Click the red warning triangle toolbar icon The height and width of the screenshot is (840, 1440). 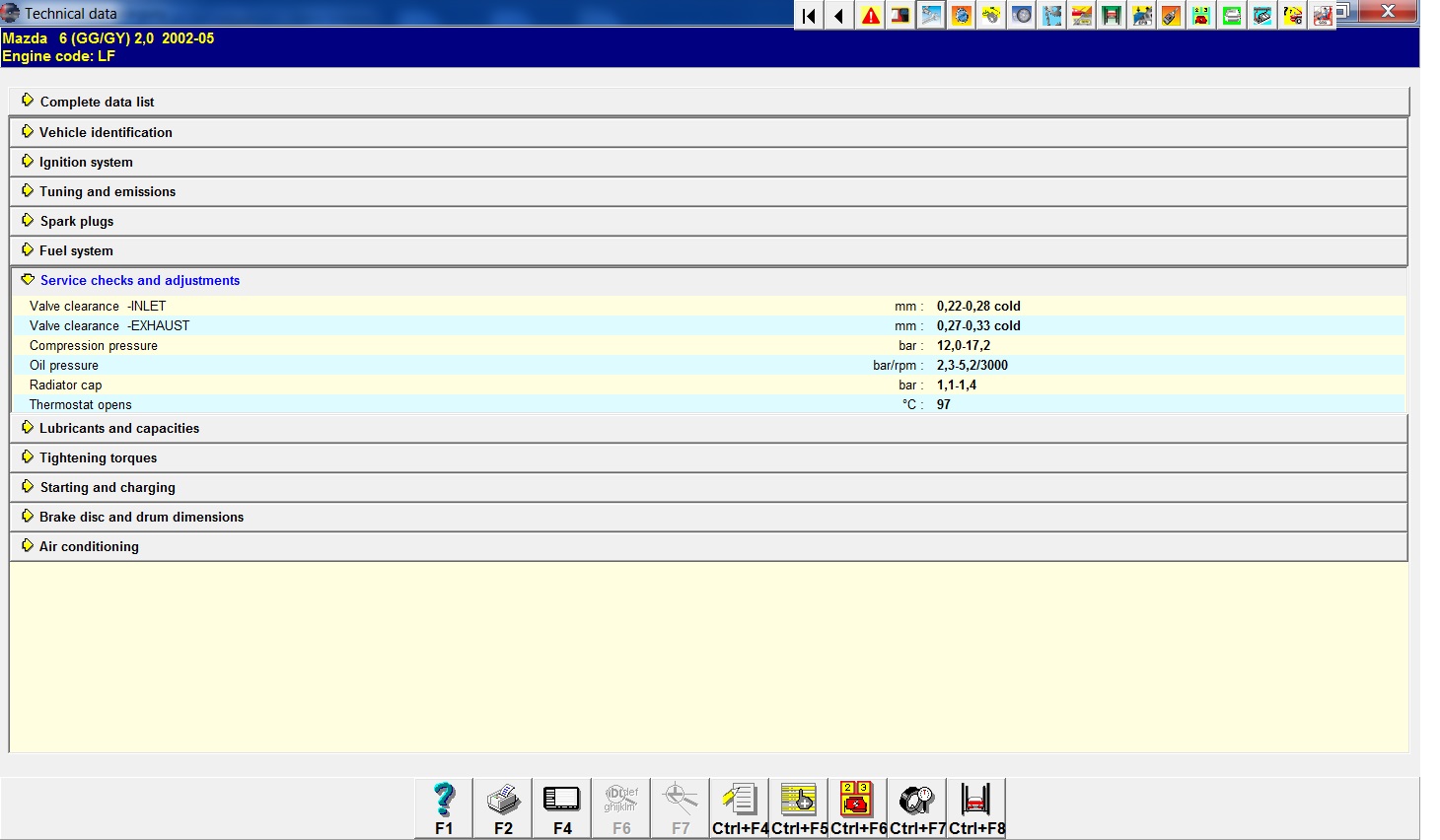coord(870,16)
